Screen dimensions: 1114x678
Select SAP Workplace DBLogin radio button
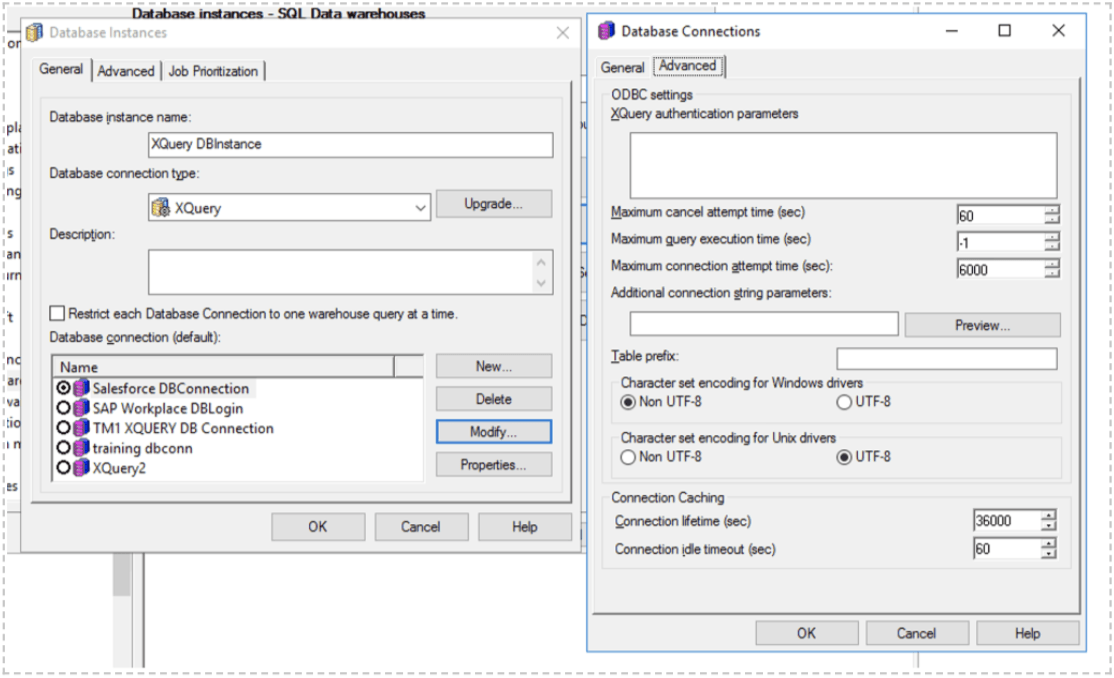(x=63, y=408)
